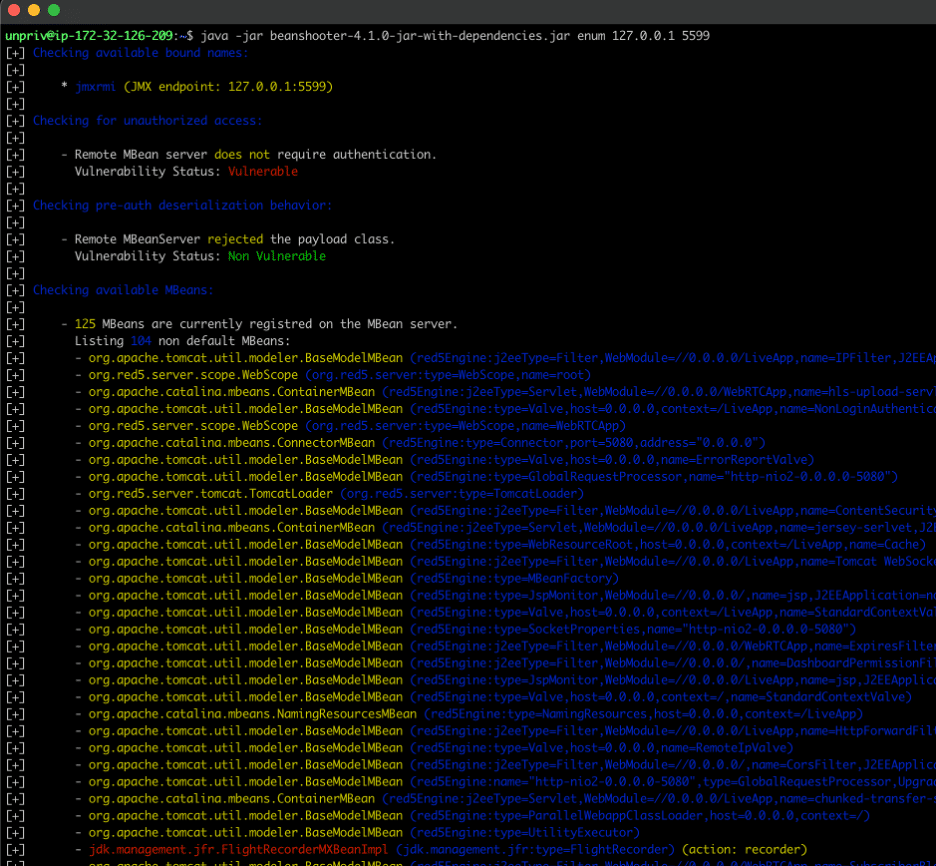Click the red 'Vulnerable' status word
Screen dimensions: 936x866
[263, 171]
